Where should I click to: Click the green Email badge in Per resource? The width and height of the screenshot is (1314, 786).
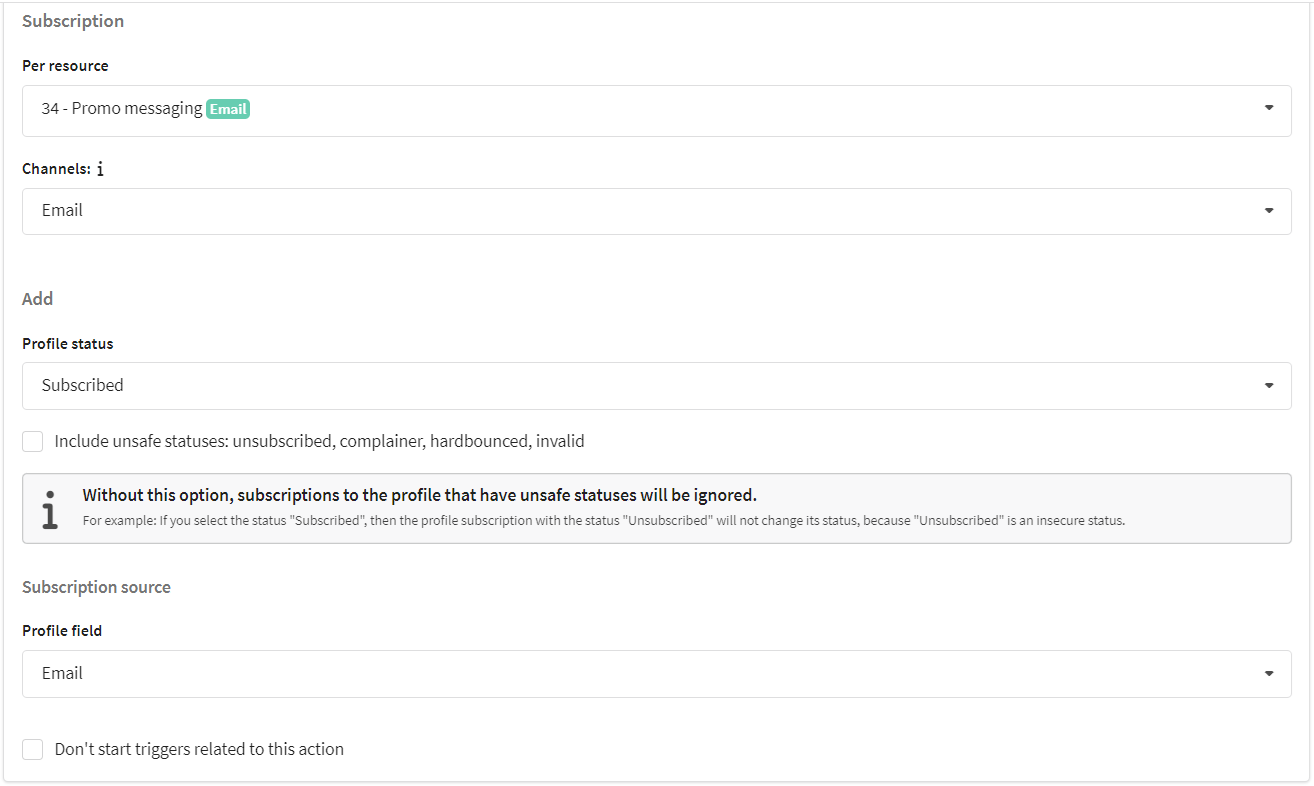coord(228,110)
